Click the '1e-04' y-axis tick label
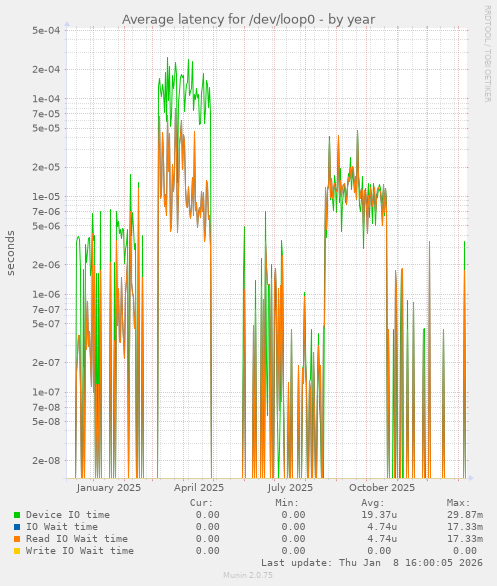Image resolution: width=497 pixels, height=586 pixels. tap(46, 99)
